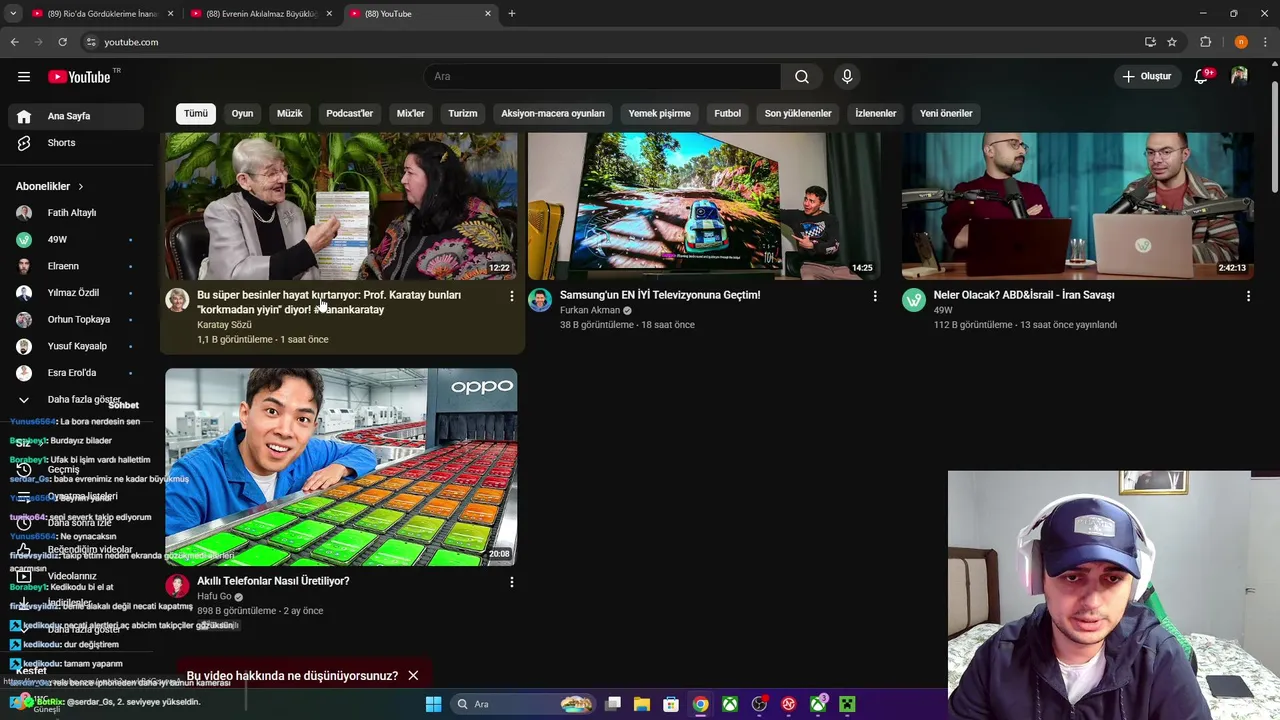
Task: Select the Tümü filter chip
Action: click(x=196, y=113)
